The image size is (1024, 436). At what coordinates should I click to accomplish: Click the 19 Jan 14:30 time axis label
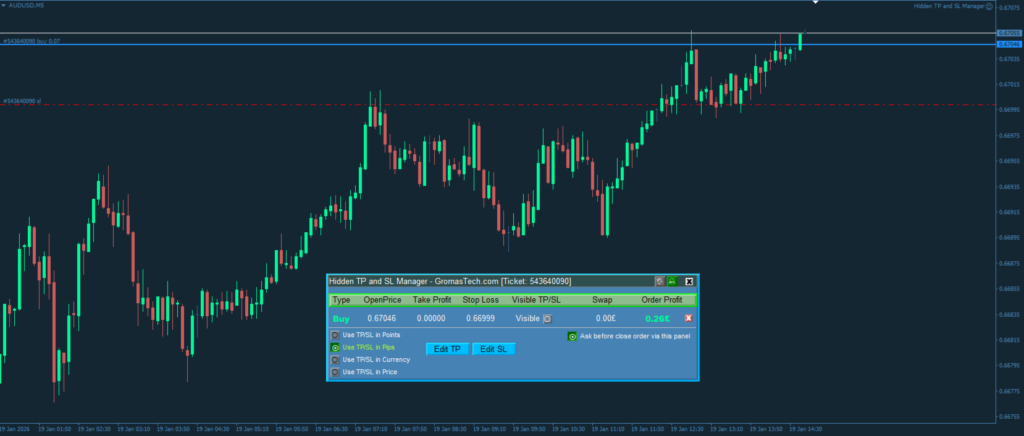coord(805,429)
